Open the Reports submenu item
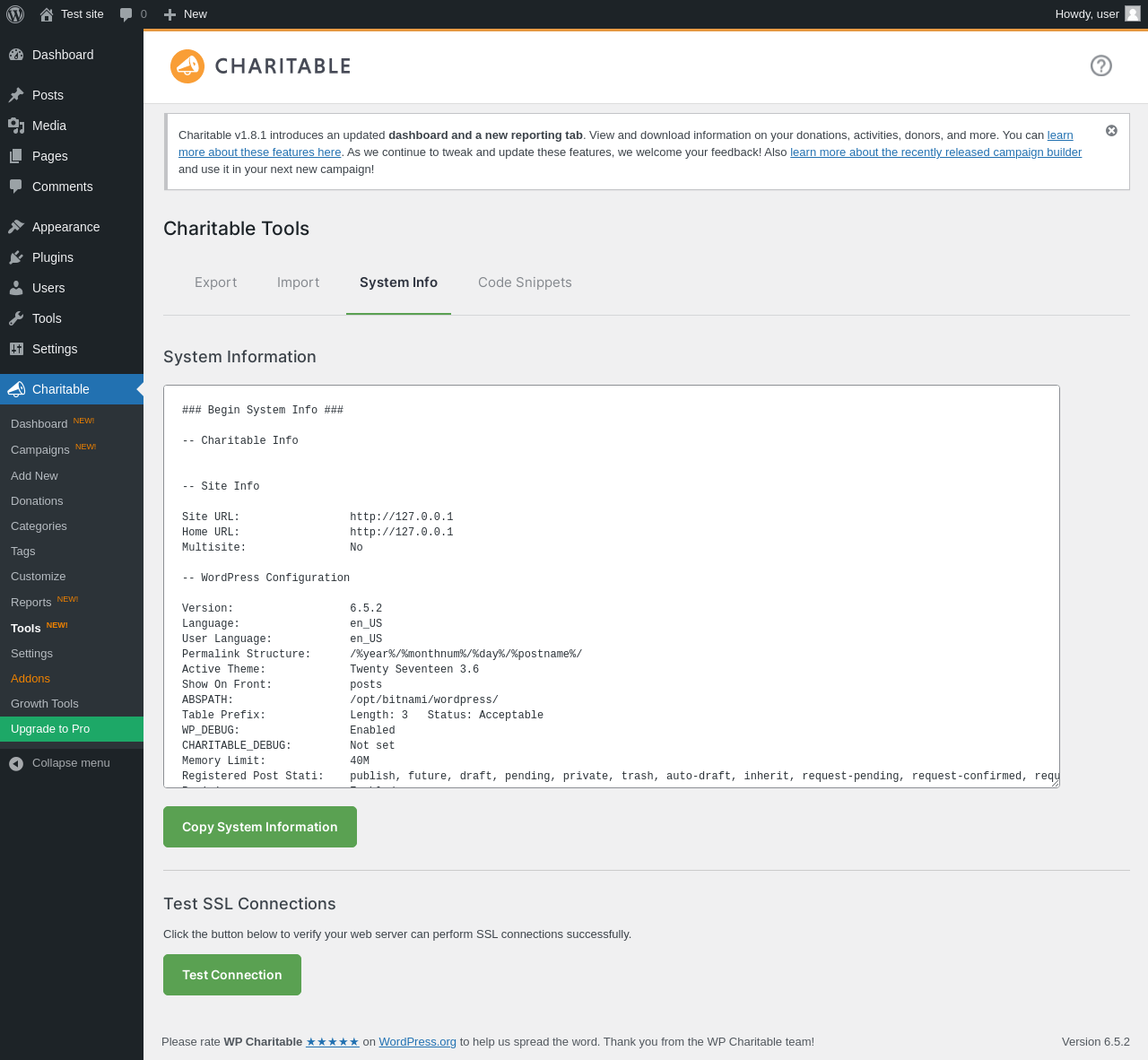The image size is (1148, 1060). [x=31, y=603]
